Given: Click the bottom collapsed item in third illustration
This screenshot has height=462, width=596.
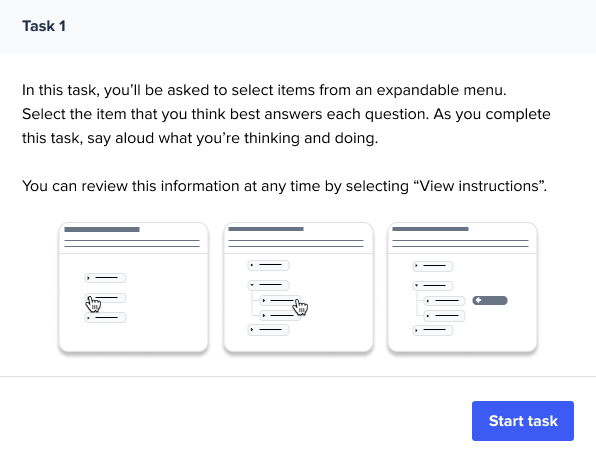Looking at the screenshot, I should 433,330.
